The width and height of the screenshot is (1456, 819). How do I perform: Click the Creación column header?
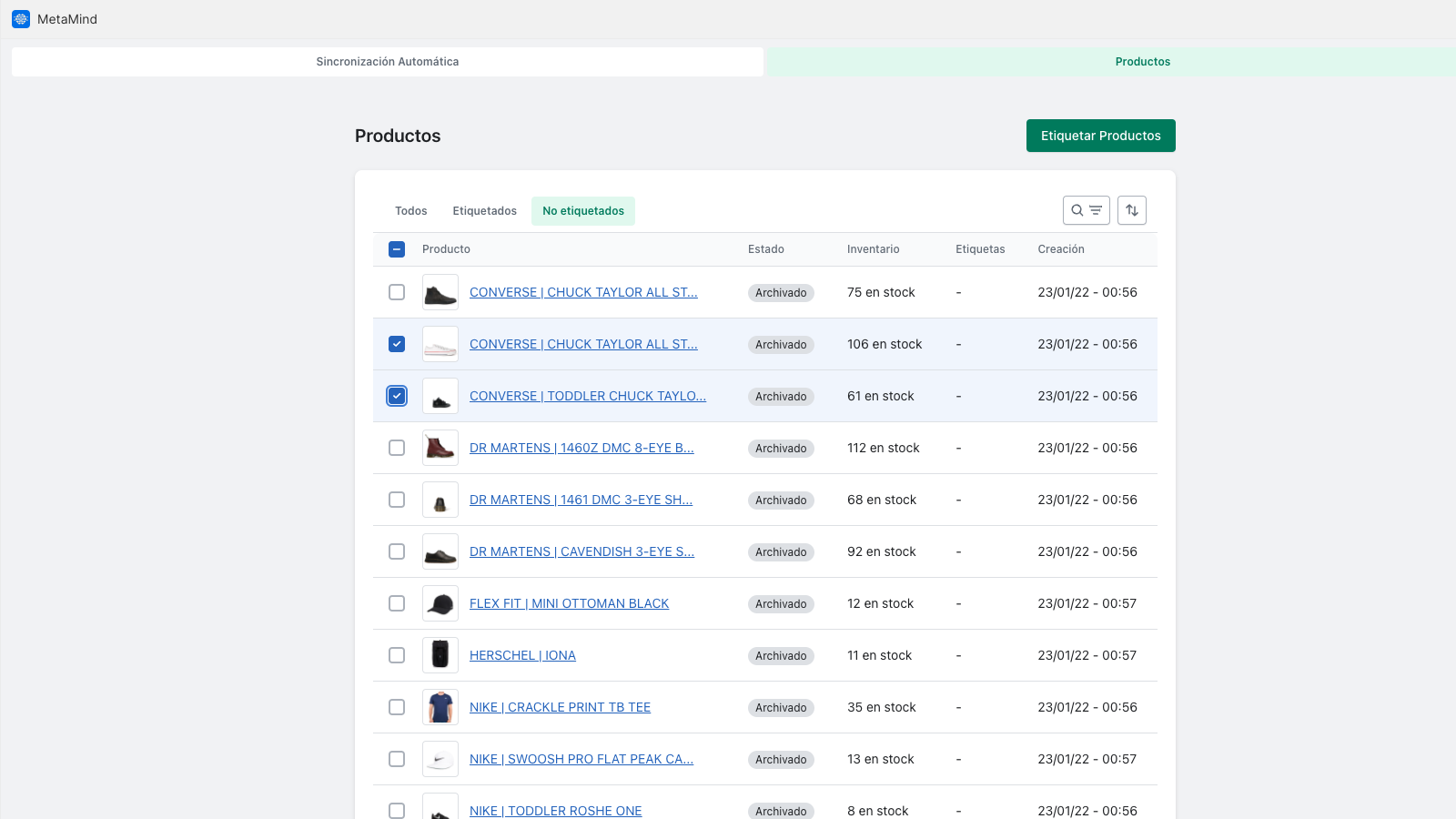(x=1061, y=249)
